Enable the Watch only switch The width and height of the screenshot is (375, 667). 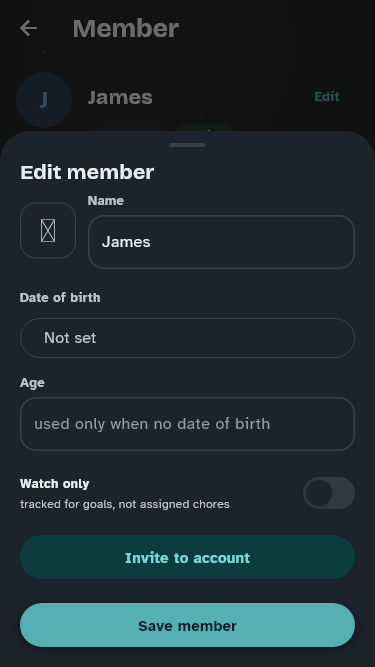coord(329,493)
